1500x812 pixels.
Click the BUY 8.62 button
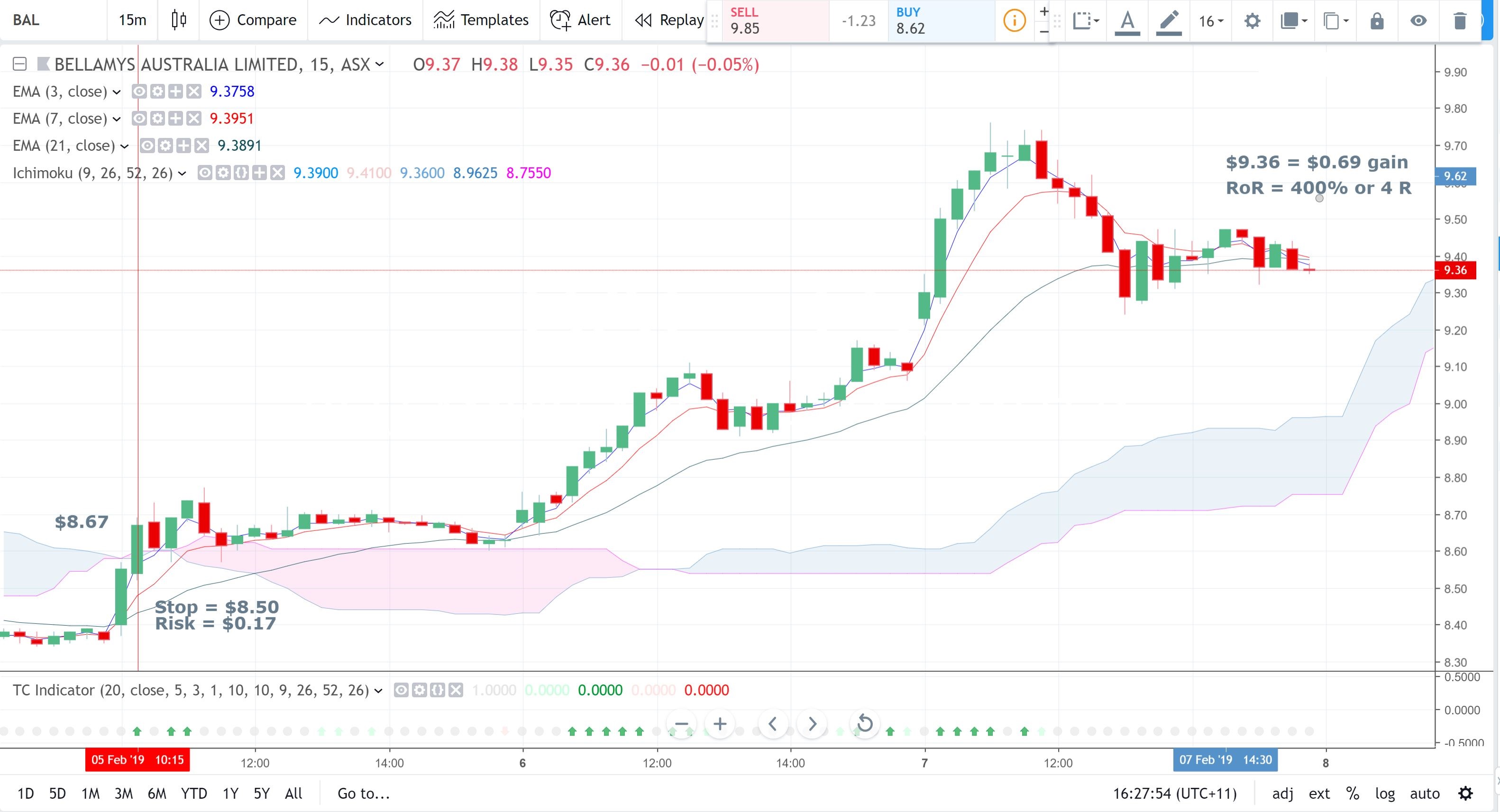pyautogui.click(x=941, y=21)
